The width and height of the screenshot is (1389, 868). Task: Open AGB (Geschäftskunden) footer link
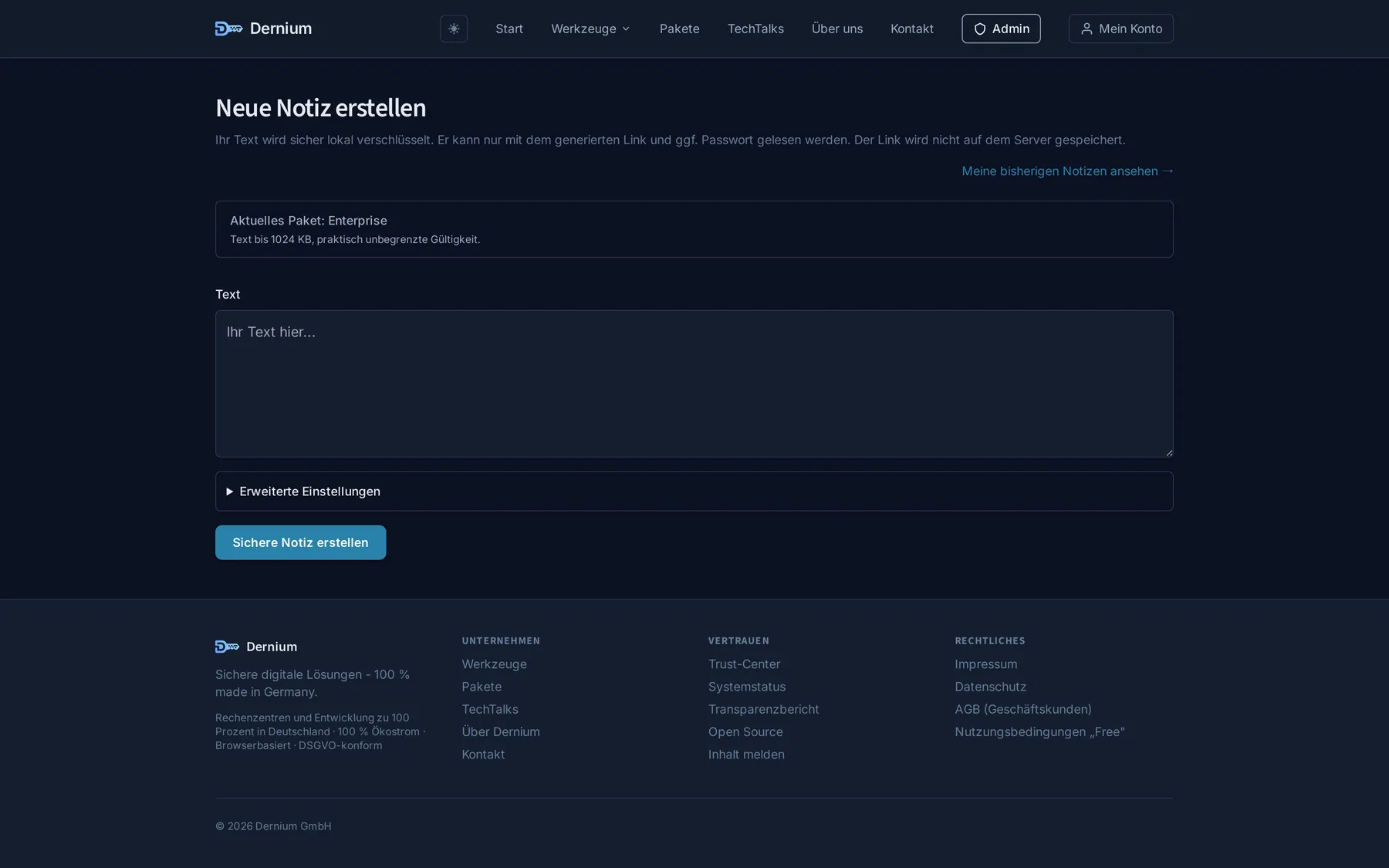[1022, 709]
